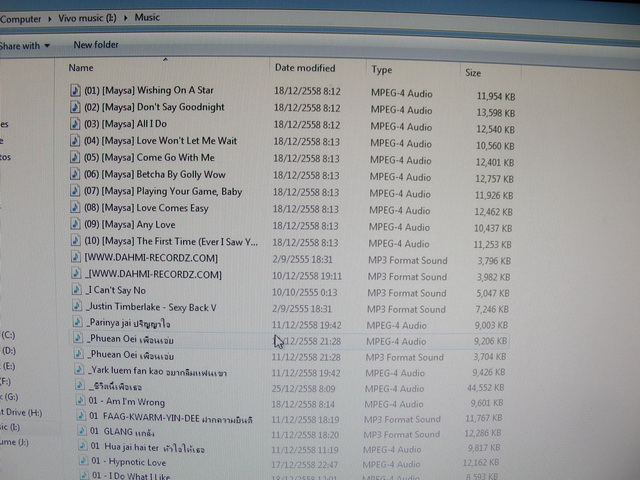
Task: Click icon of 44,552 KB Thai-named file
Action: pyautogui.click(x=80, y=385)
